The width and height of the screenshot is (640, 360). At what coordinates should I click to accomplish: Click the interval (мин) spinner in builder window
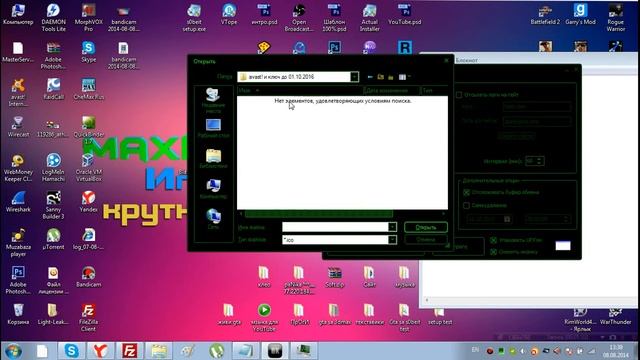coord(535,161)
